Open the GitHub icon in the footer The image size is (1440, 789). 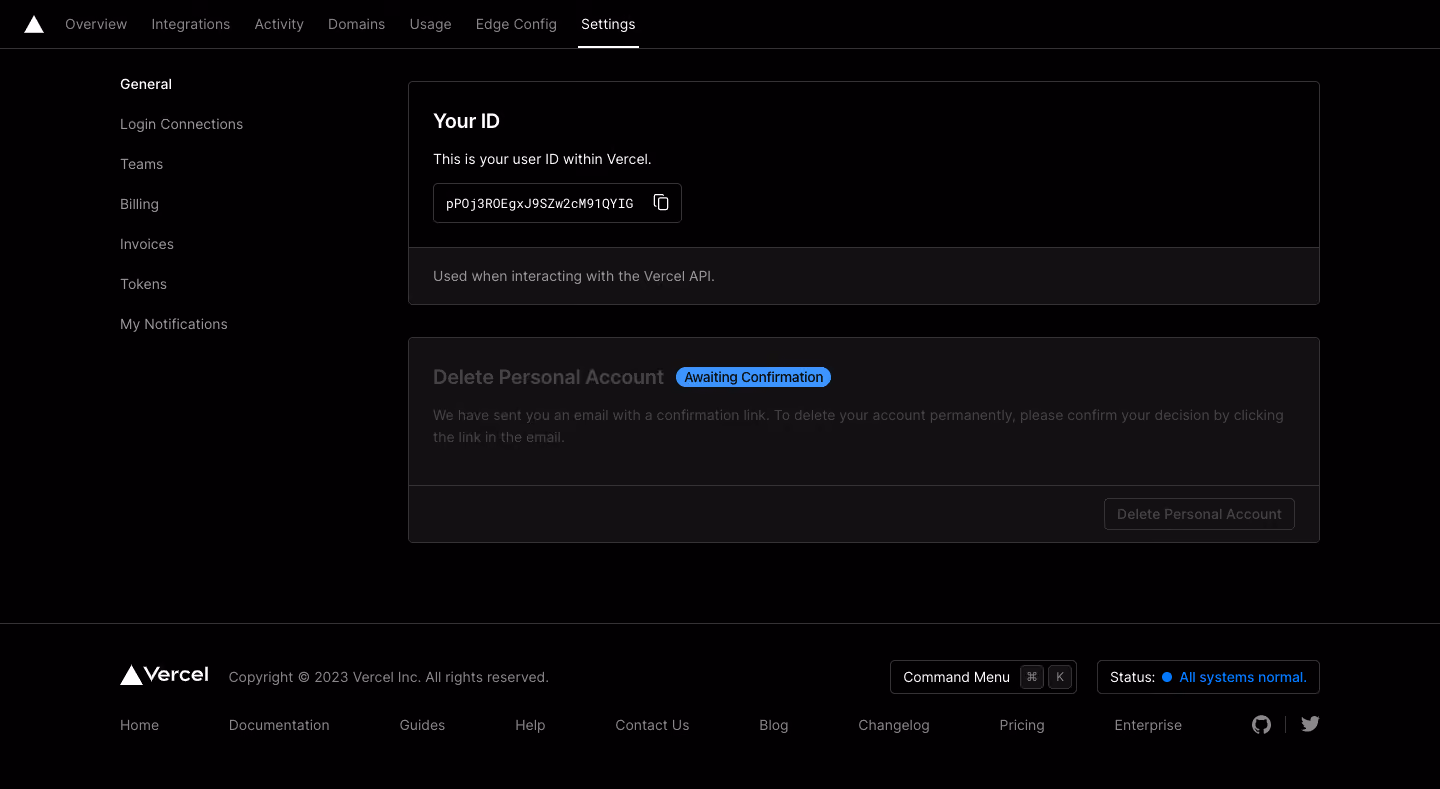tap(1262, 724)
